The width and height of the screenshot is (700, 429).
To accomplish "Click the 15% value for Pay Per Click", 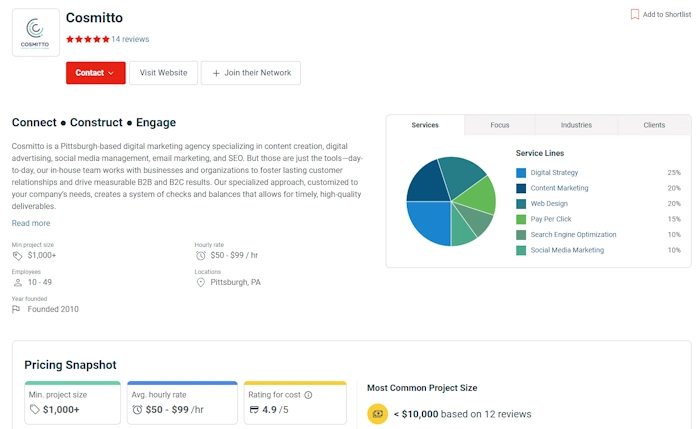I will [674, 219].
